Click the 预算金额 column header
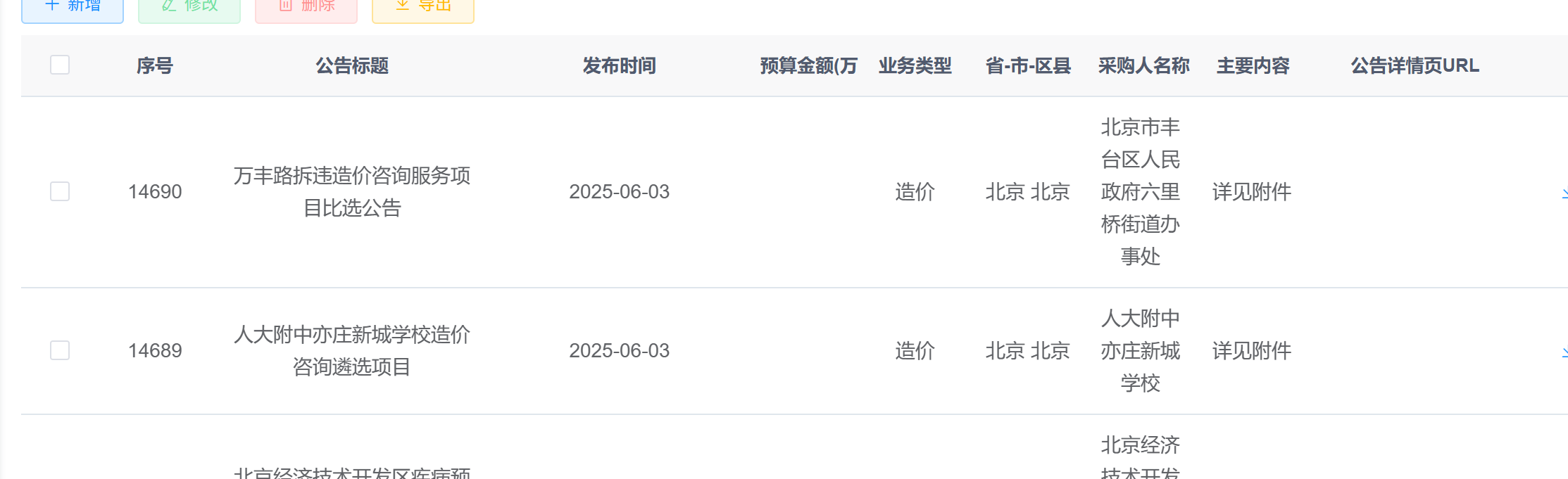Image resolution: width=1568 pixels, height=479 pixels. click(x=808, y=66)
